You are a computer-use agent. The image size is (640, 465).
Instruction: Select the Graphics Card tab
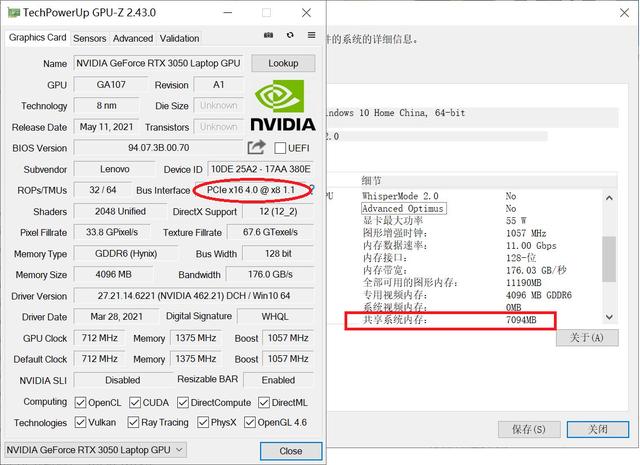[x=38, y=38]
